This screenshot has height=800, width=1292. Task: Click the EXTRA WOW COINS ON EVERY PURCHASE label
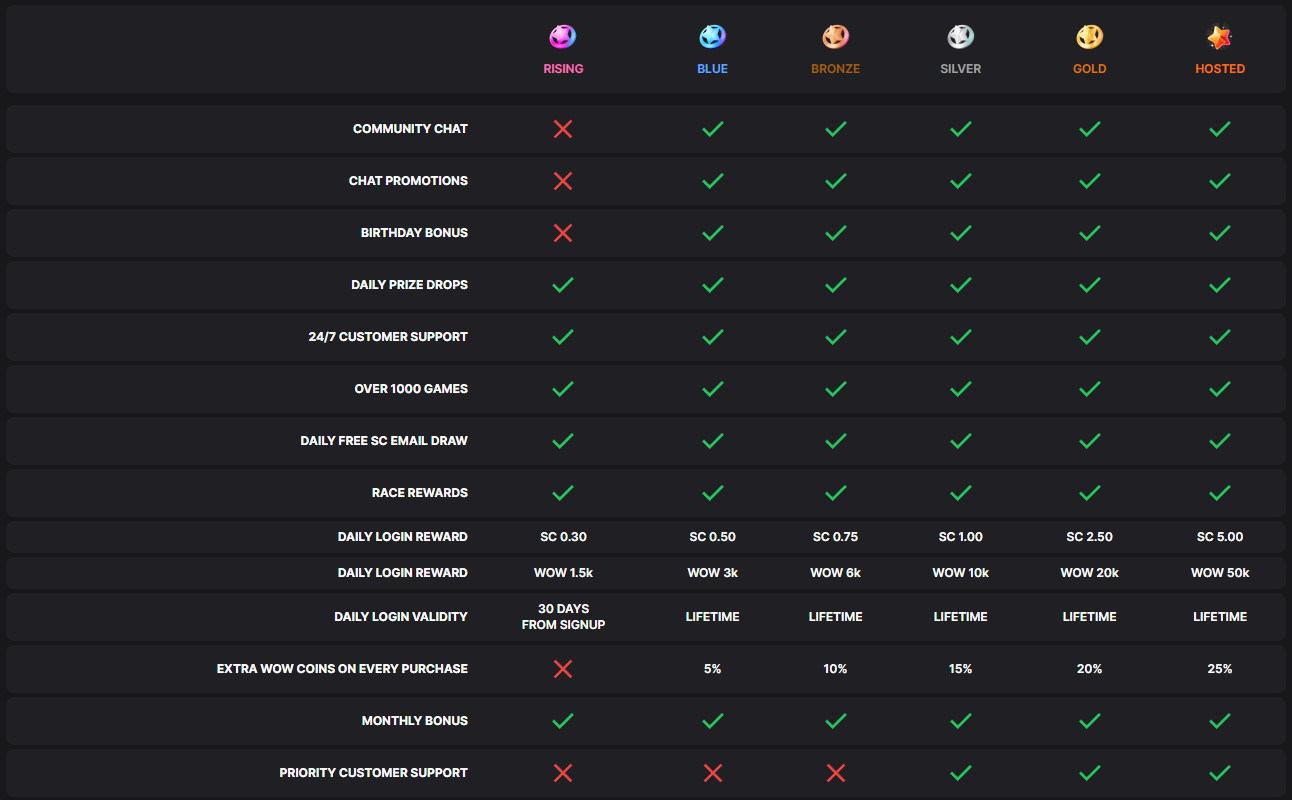tap(342, 669)
